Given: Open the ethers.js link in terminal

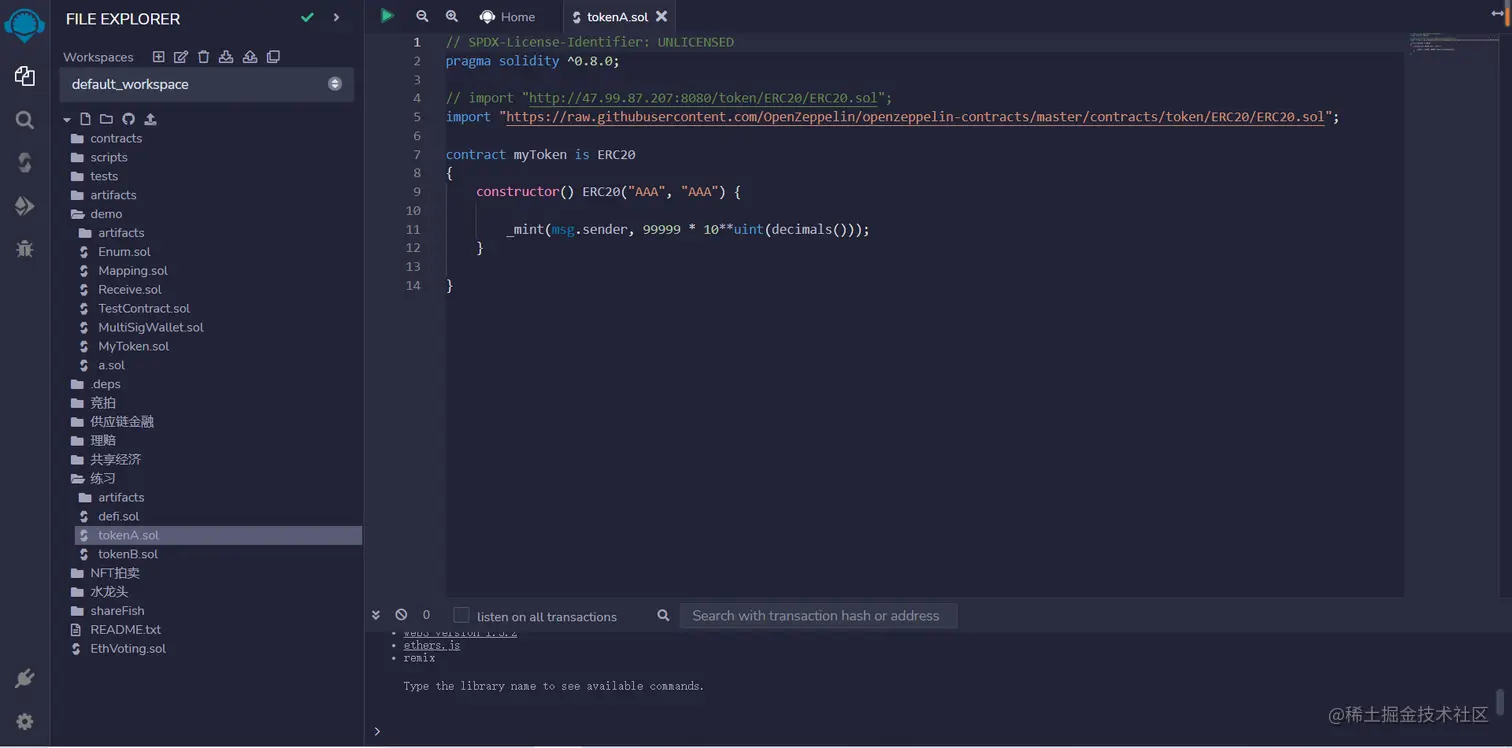Looking at the screenshot, I should click(432, 646).
